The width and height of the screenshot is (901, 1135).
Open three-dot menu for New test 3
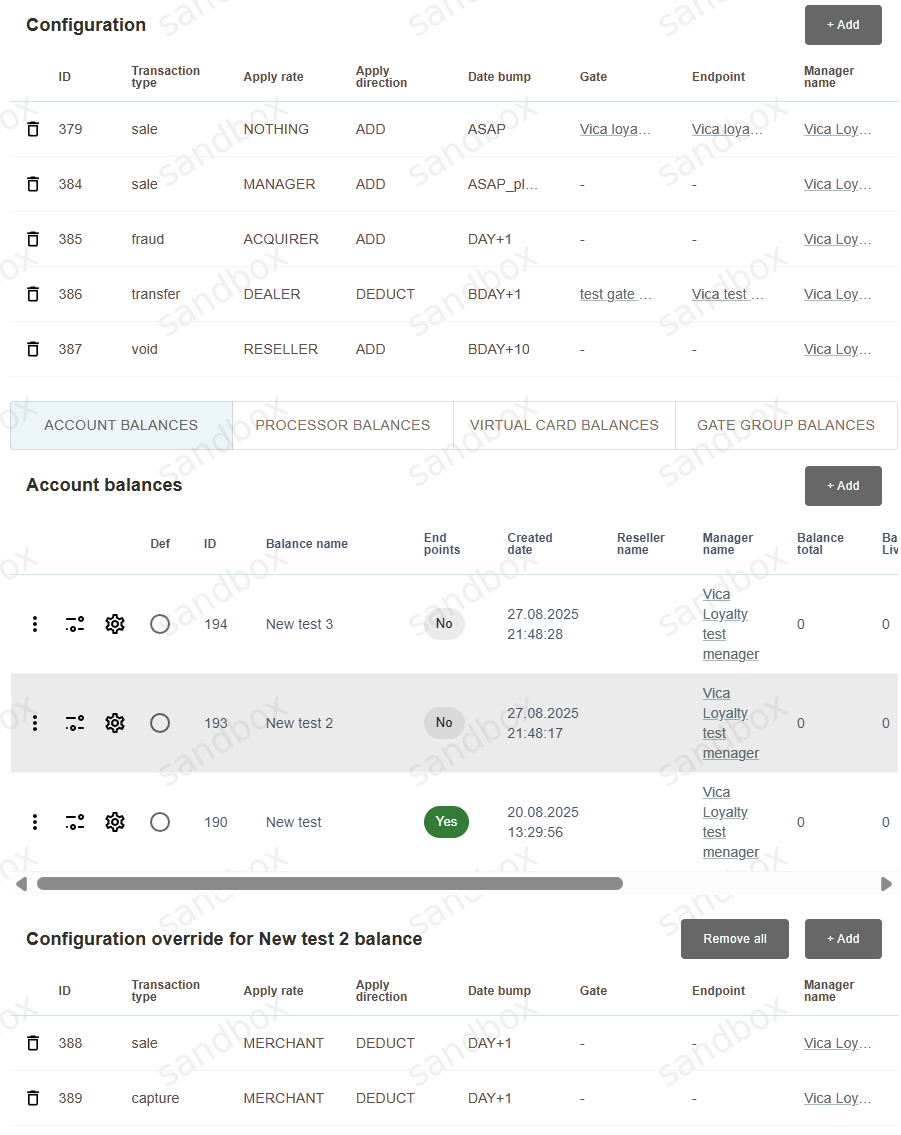(35, 624)
